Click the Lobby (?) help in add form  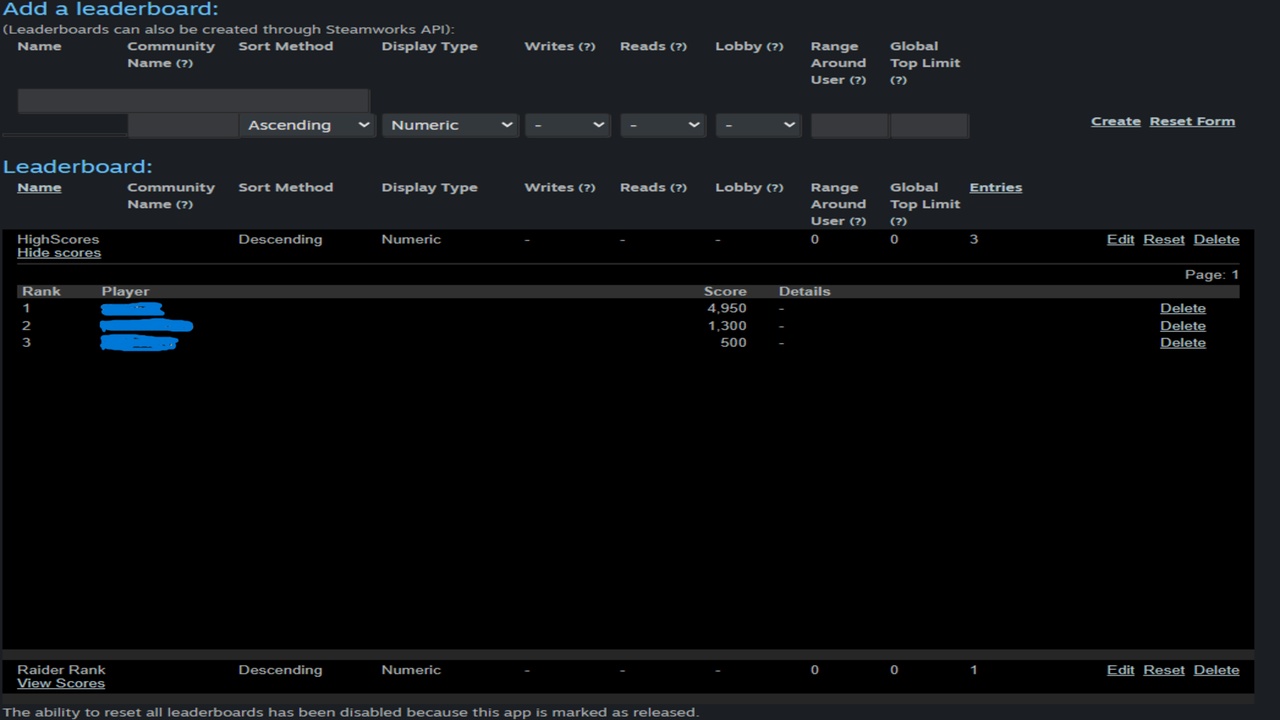coord(775,47)
